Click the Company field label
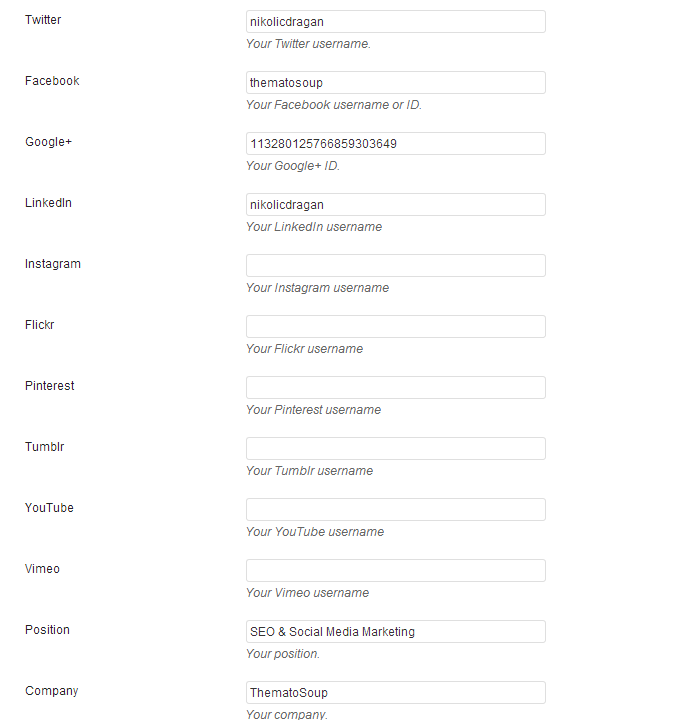Screen dimensions: 680x720 (x=51, y=691)
